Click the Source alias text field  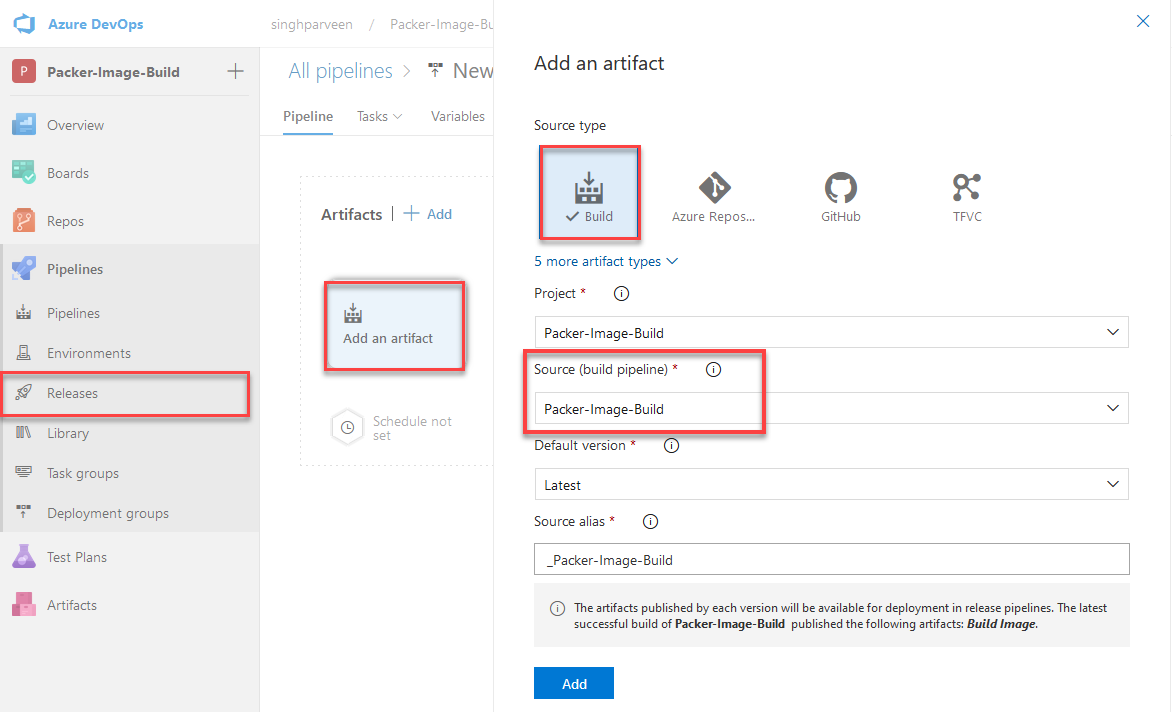coord(831,560)
